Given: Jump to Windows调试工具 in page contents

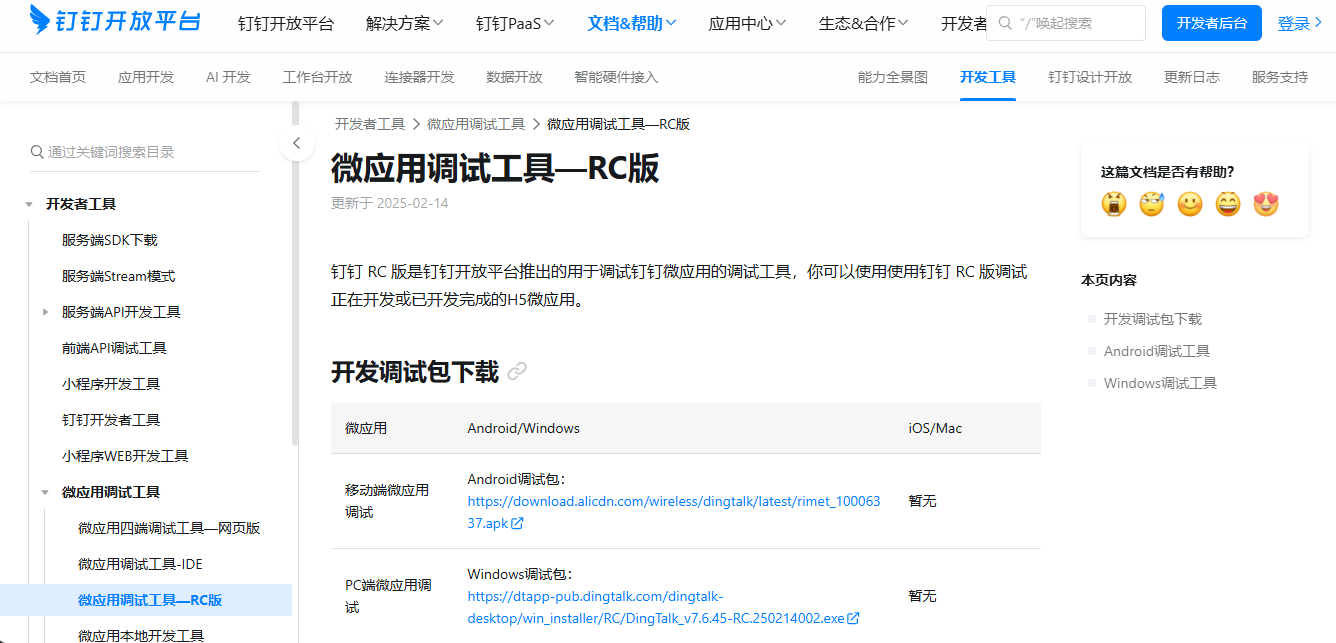Looking at the screenshot, I should click(x=1160, y=383).
